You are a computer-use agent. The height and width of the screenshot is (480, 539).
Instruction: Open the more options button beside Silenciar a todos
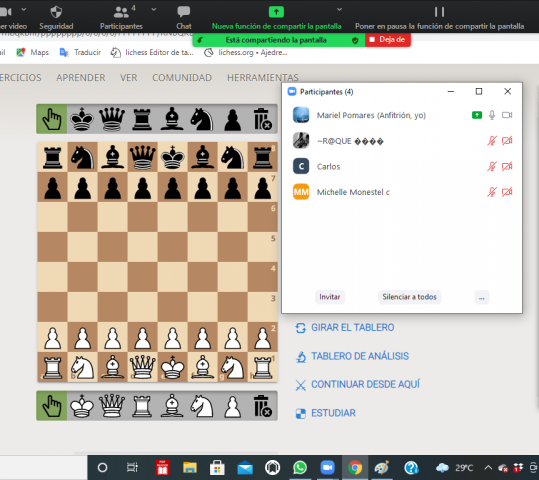[482, 297]
